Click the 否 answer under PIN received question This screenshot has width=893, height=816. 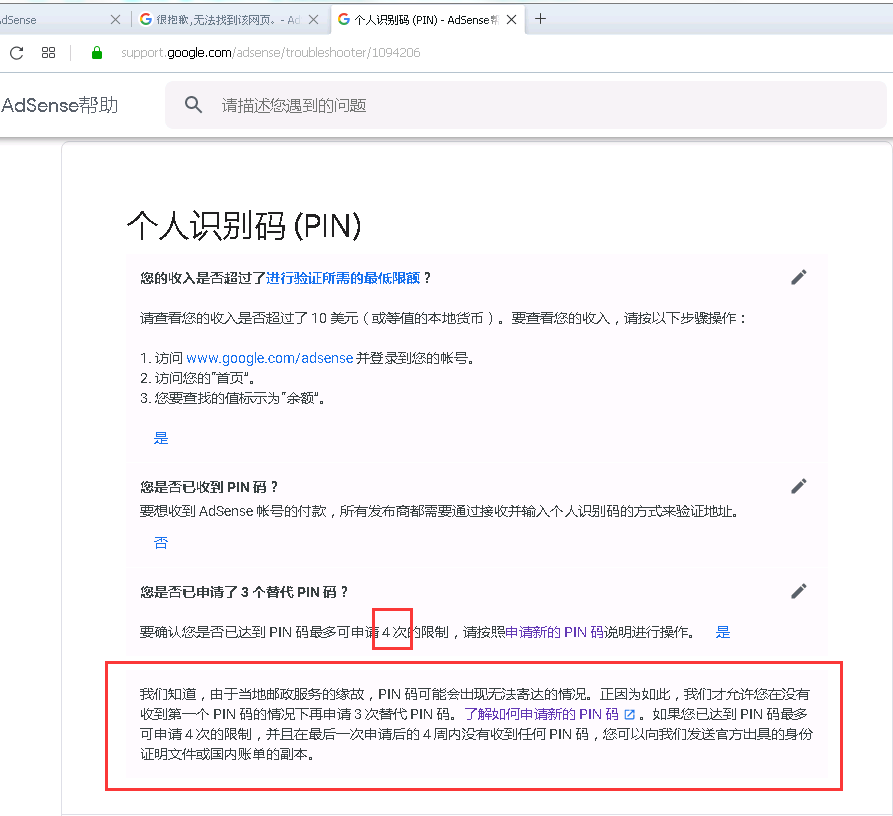click(161, 543)
